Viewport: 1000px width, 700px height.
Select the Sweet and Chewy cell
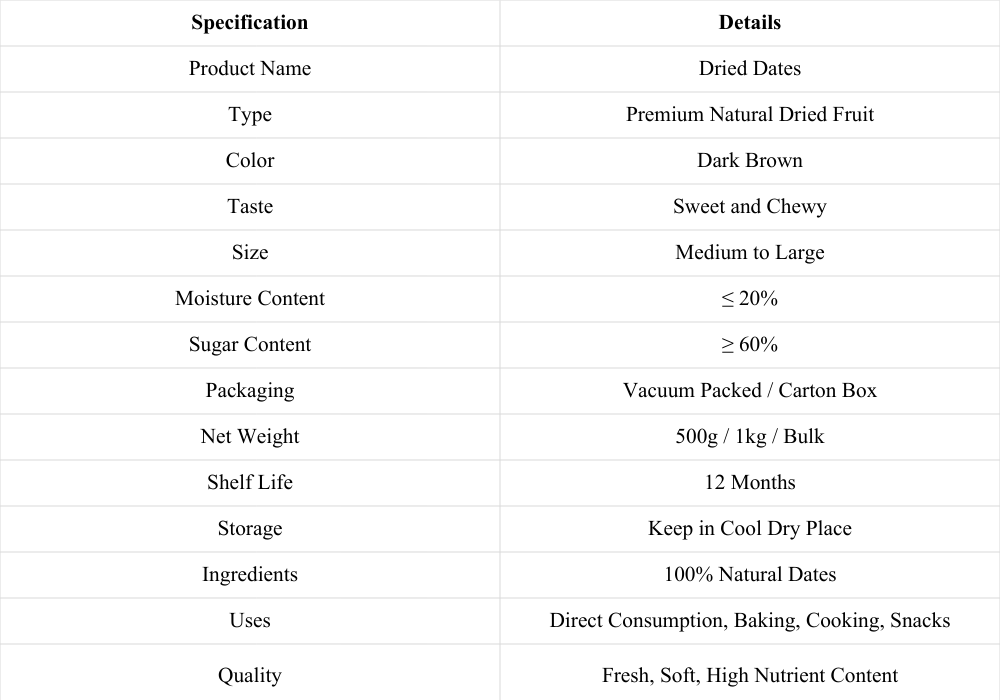click(749, 206)
